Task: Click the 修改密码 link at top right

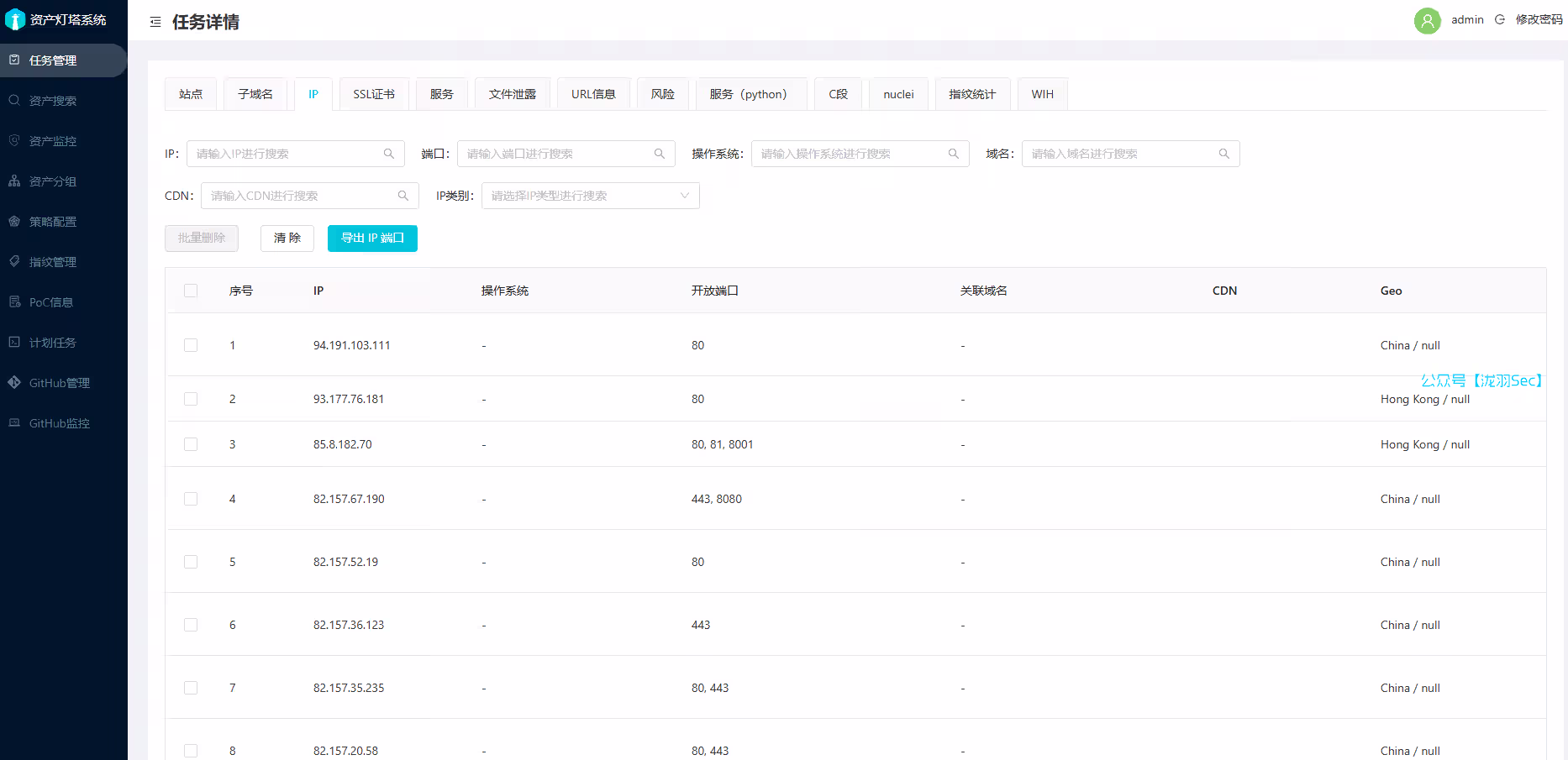Action: click(1539, 19)
